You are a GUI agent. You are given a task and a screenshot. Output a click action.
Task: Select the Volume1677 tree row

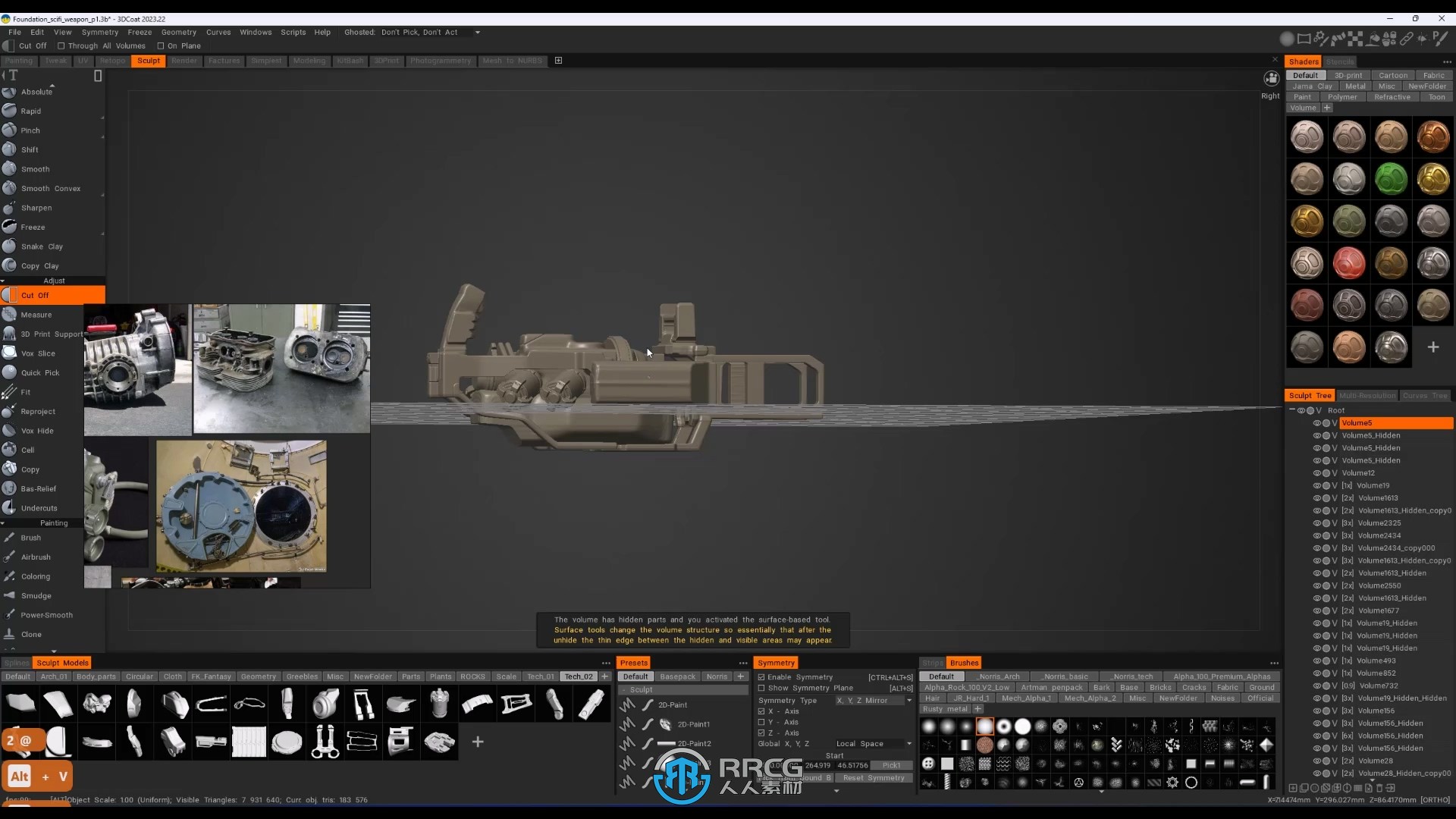pyautogui.click(x=1379, y=610)
